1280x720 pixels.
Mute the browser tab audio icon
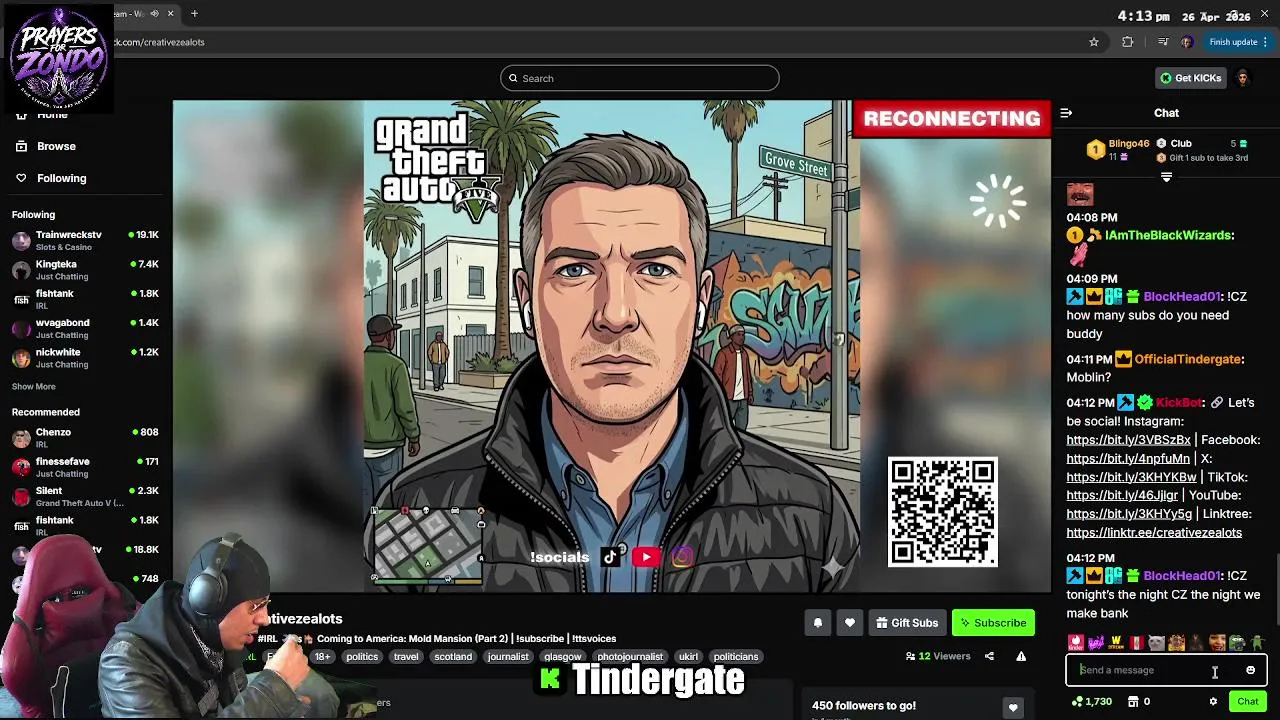(154, 14)
